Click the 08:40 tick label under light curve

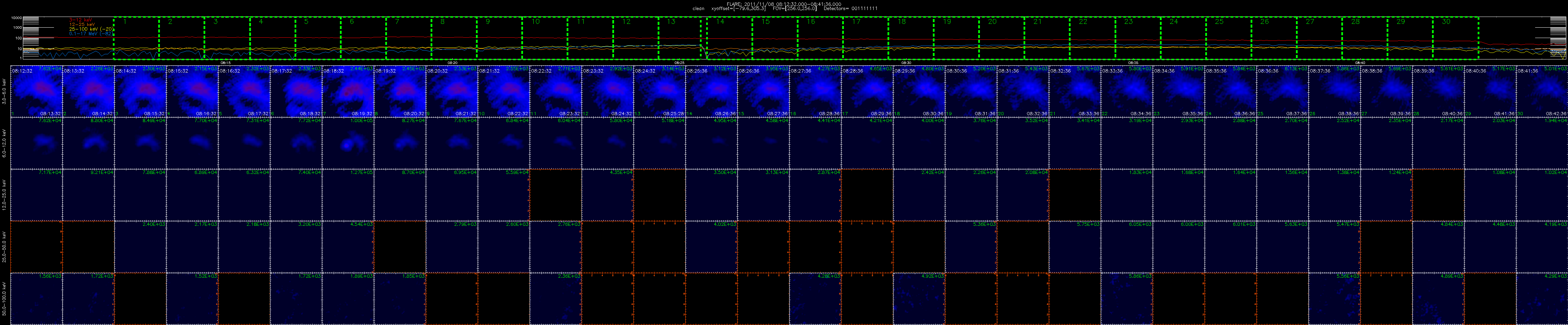point(1360,63)
